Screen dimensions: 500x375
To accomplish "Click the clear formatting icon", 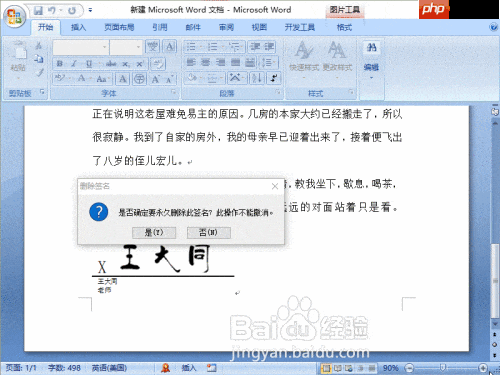I will pyautogui.click(x=158, y=63).
